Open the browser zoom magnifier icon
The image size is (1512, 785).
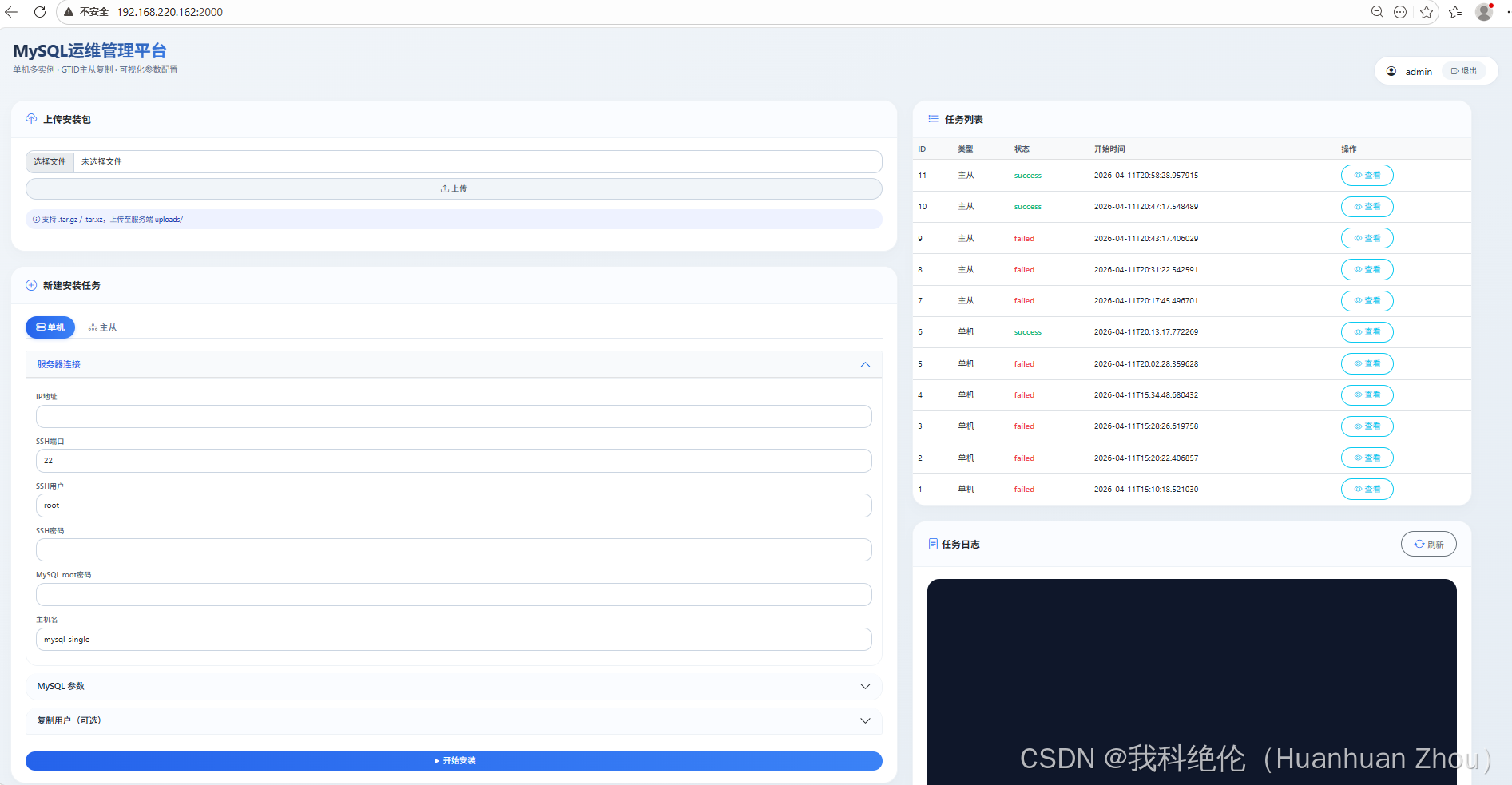[1377, 12]
